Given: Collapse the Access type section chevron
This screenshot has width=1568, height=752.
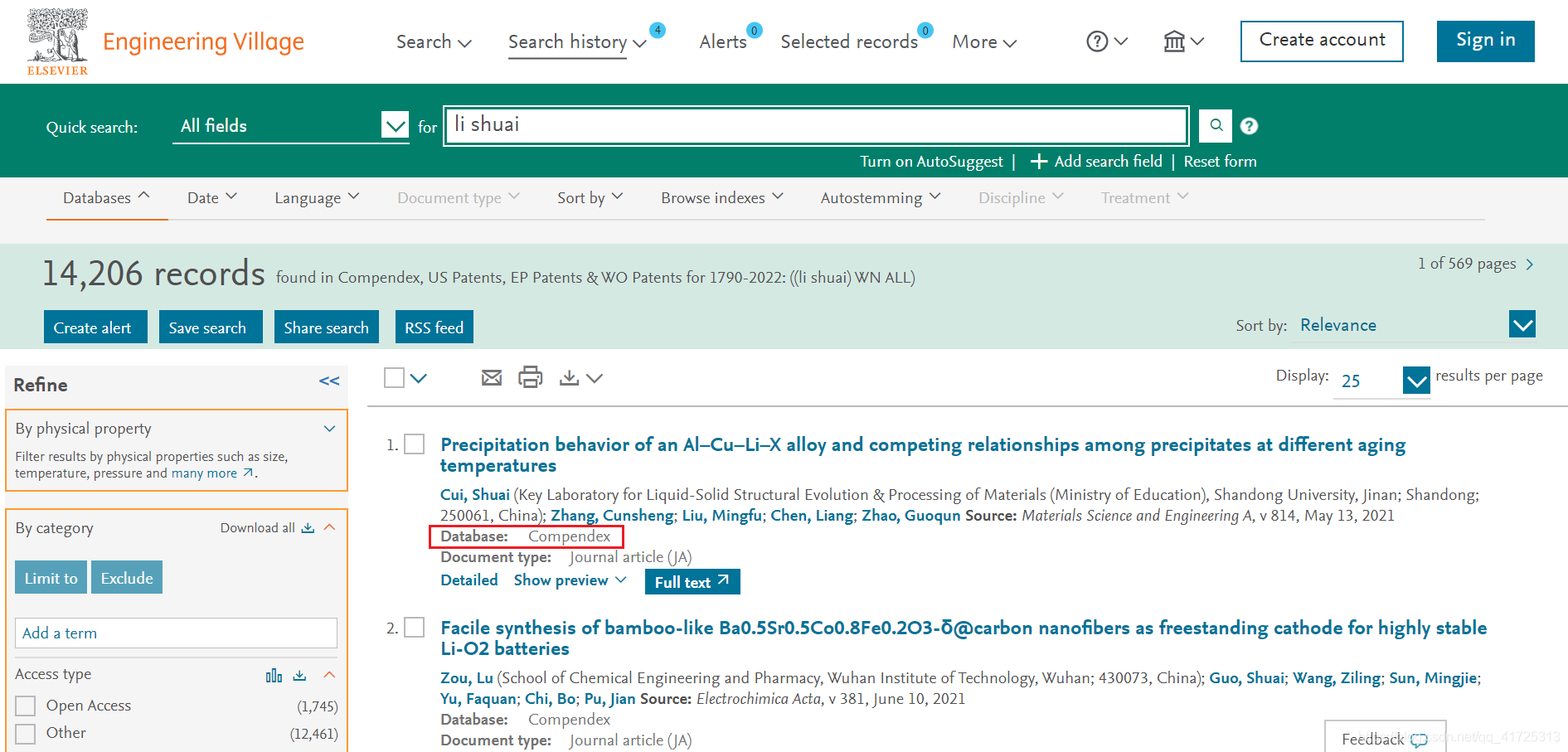Looking at the screenshot, I should click(329, 675).
